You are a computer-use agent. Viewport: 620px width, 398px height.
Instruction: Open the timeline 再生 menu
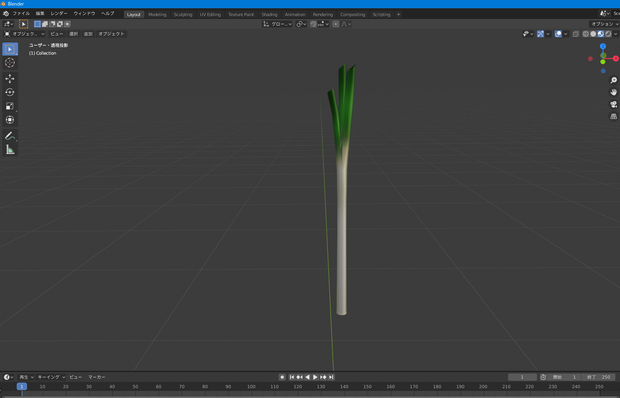click(x=26, y=377)
